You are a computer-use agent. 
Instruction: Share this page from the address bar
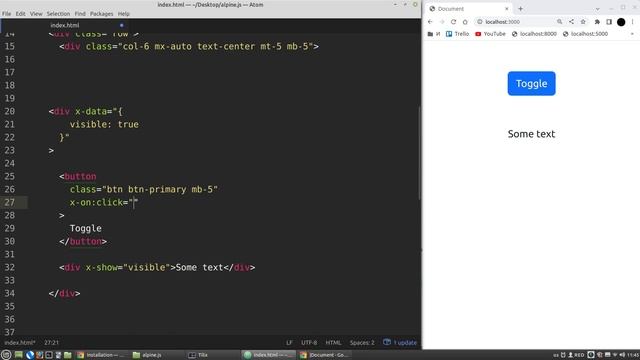click(x=571, y=22)
